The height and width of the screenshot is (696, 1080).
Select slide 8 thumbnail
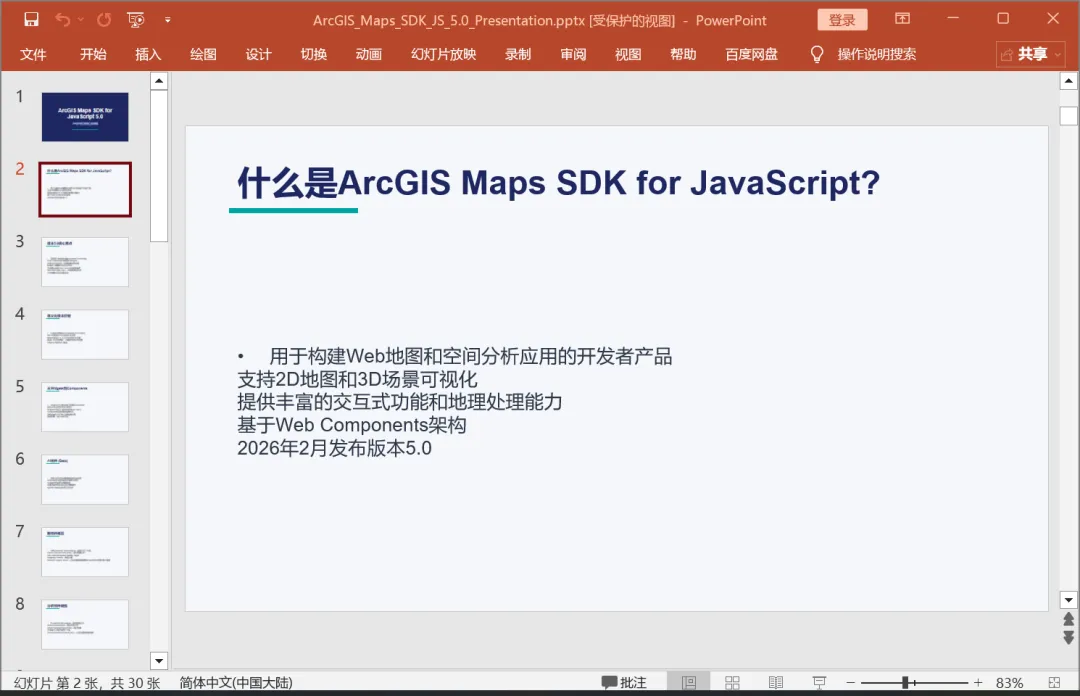click(x=85, y=624)
